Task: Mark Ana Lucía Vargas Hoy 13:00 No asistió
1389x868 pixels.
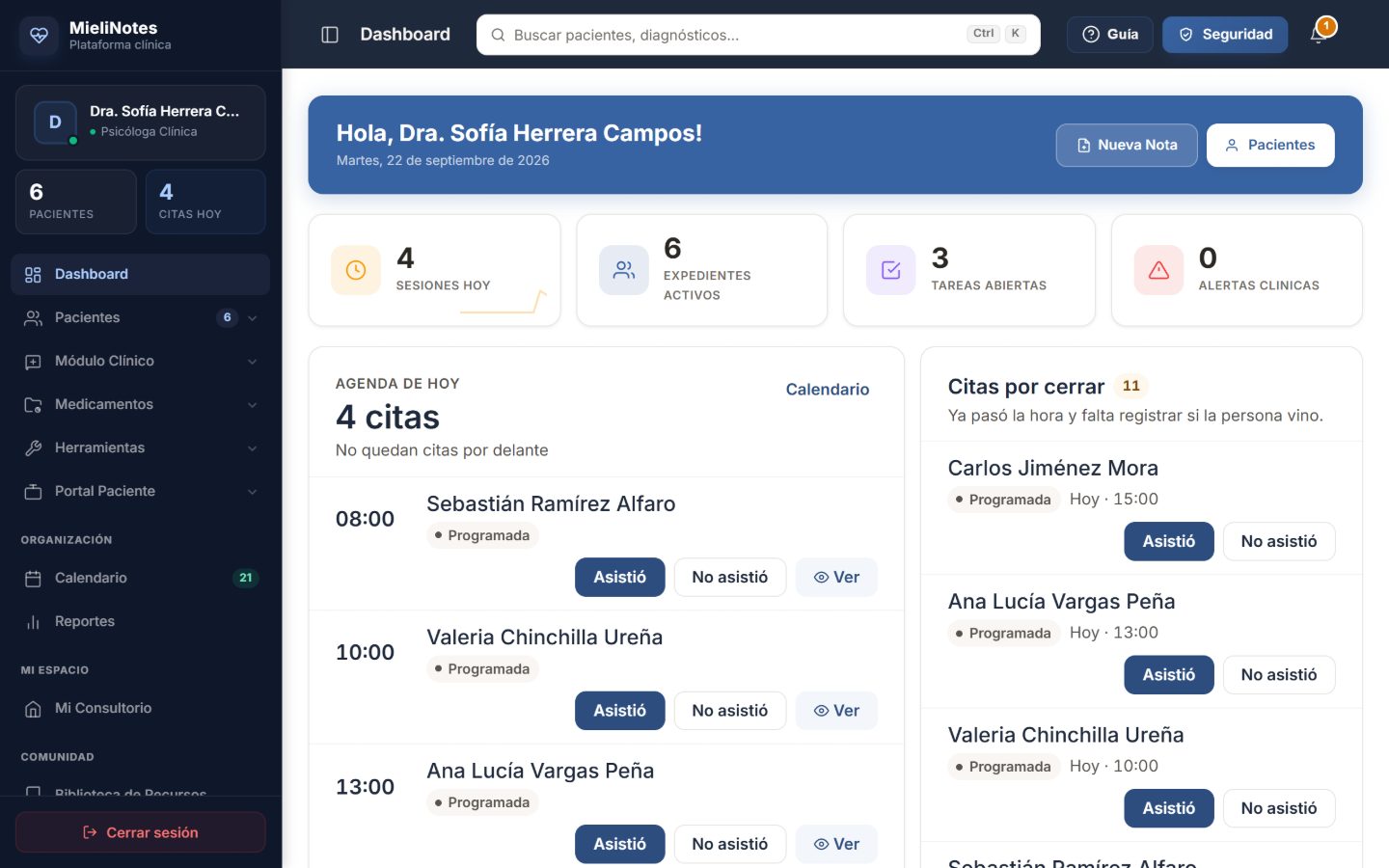Action: pyautogui.click(x=1279, y=675)
